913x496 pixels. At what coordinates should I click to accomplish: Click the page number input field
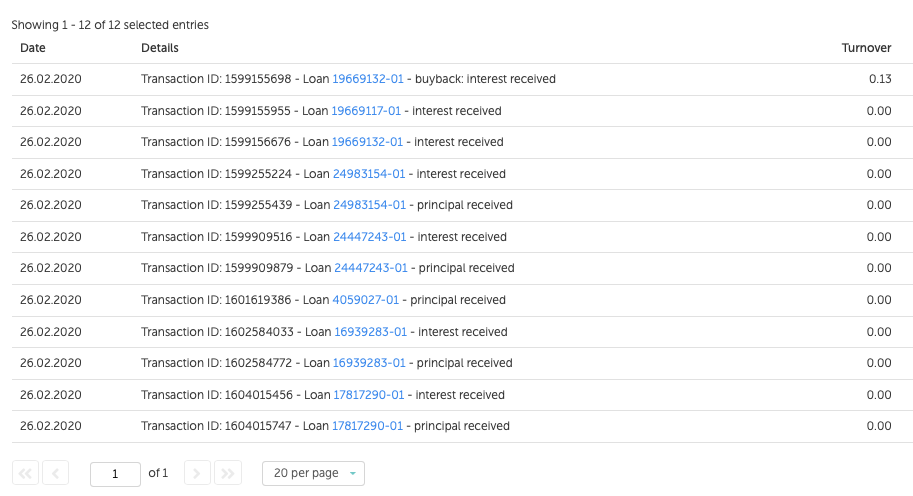pyautogui.click(x=115, y=473)
